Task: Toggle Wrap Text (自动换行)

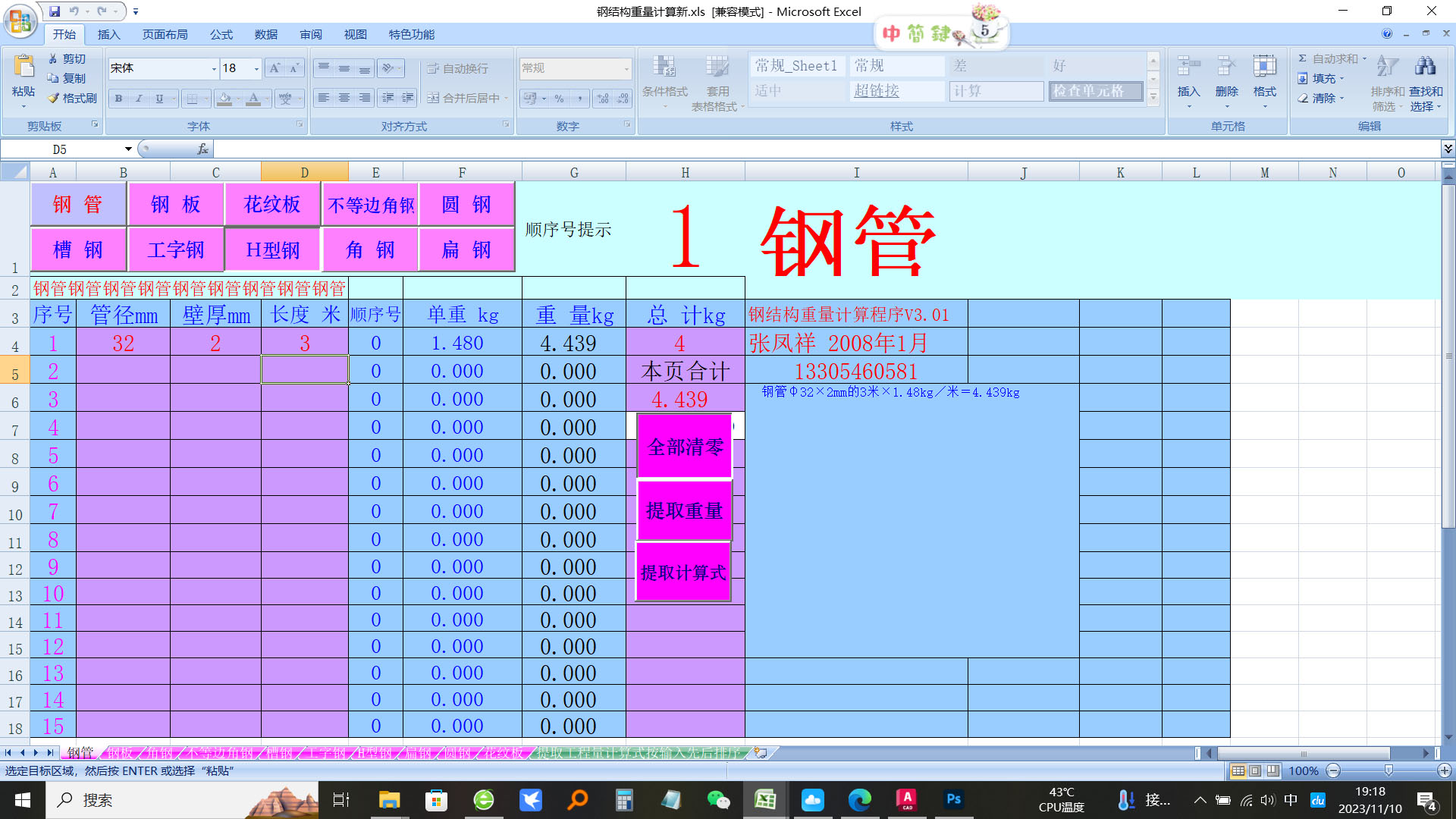Action: 458,68
